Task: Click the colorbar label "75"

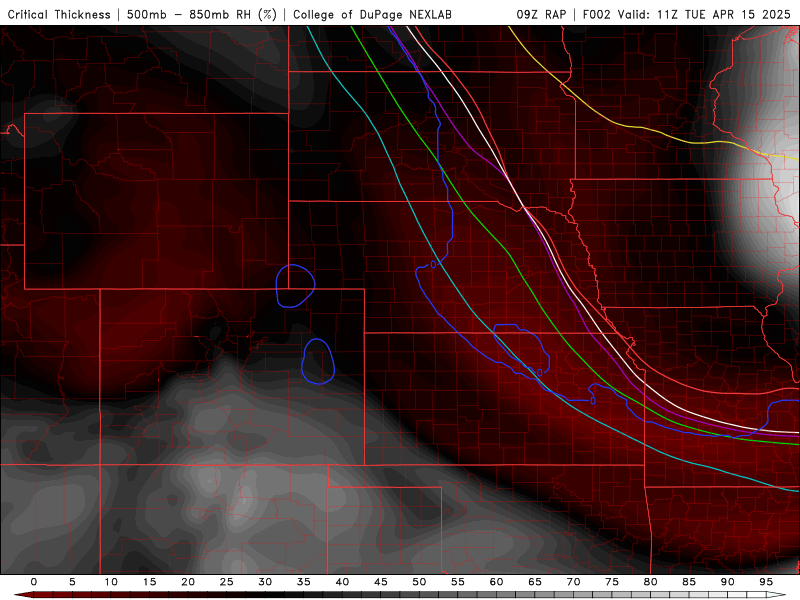Action: pos(612,582)
